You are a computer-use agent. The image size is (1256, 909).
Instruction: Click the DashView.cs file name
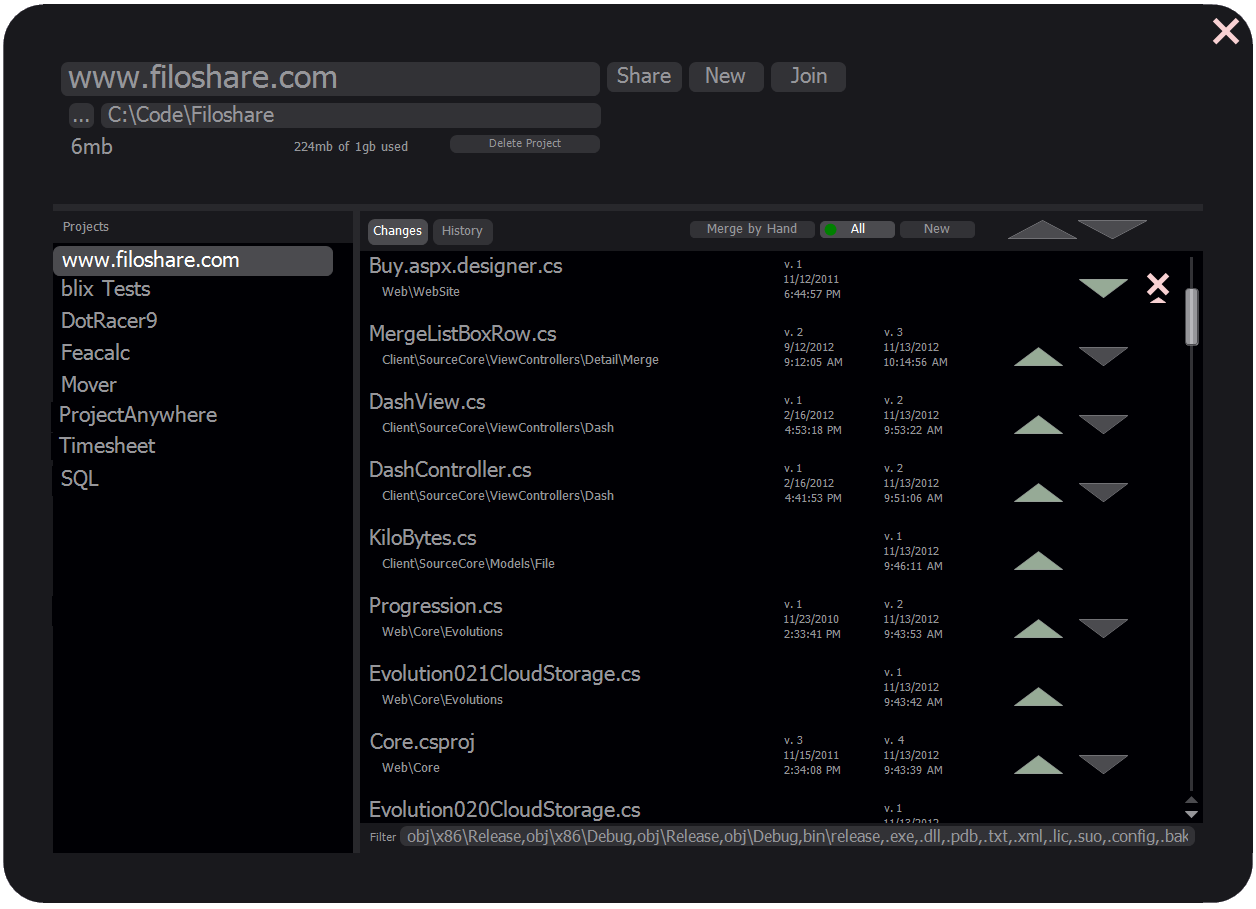427,402
